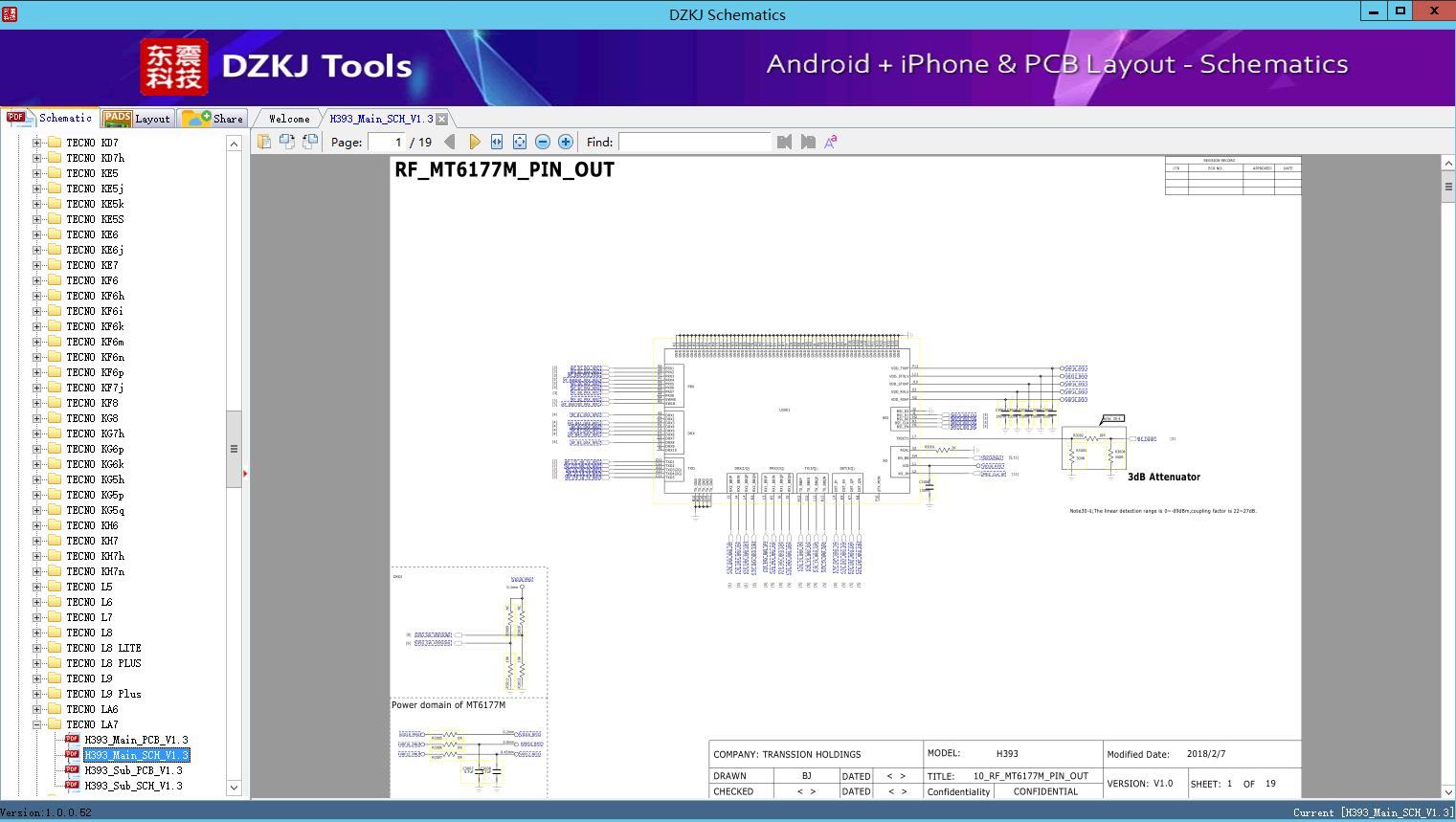Click the fit width icon

[497, 142]
